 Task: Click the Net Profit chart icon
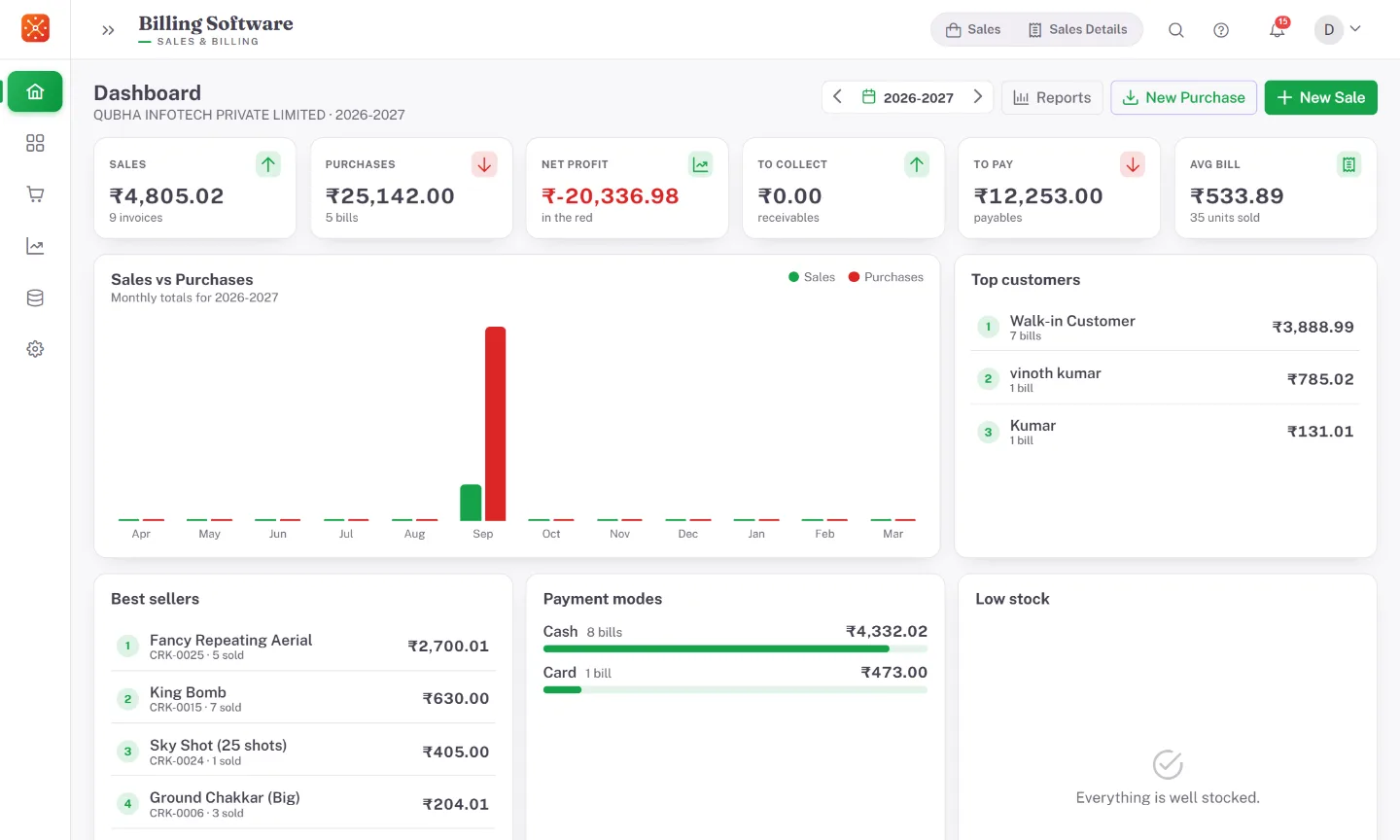click(x=700, y=164)
